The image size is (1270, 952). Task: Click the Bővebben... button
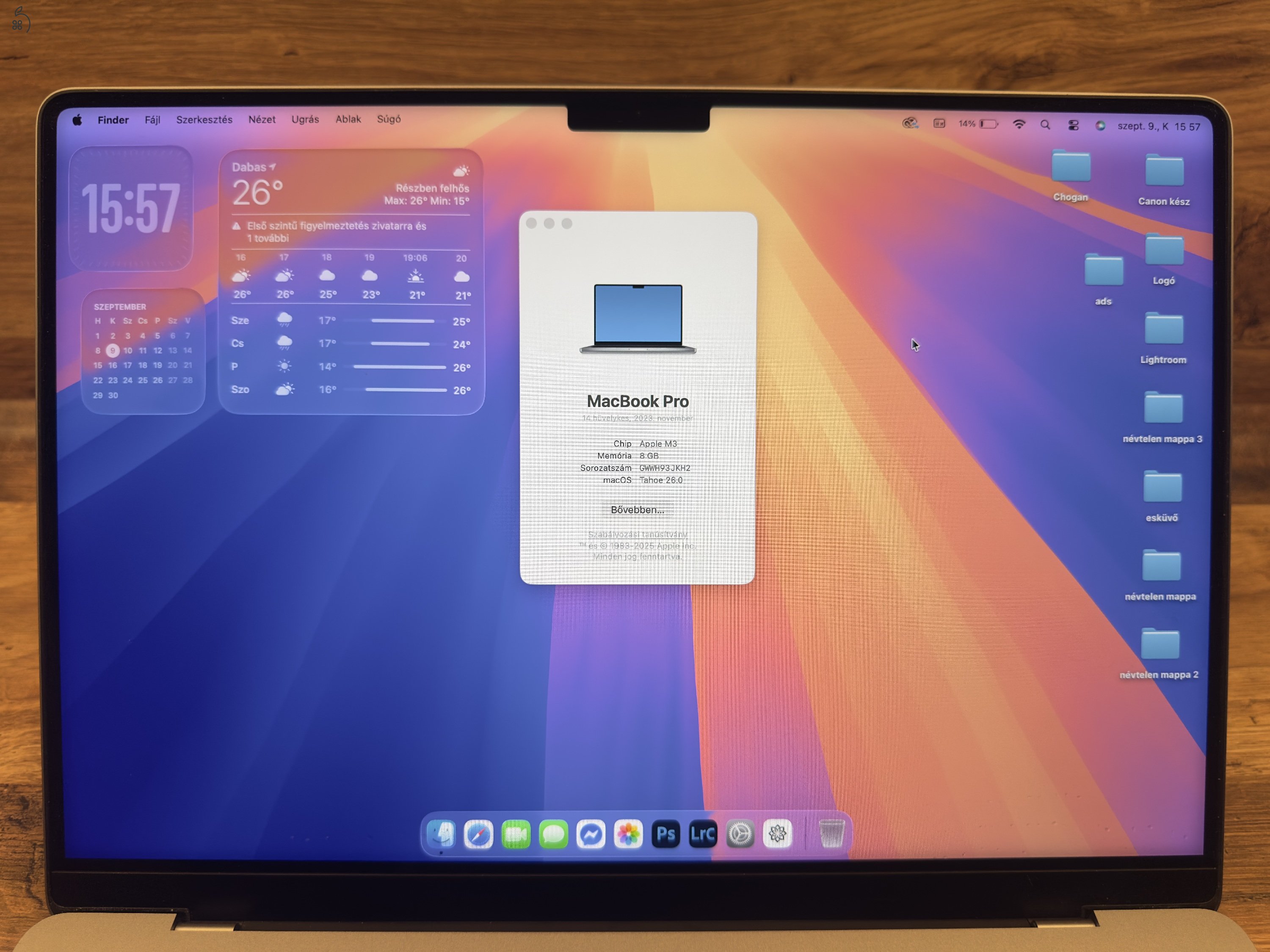tap(637, 509)
